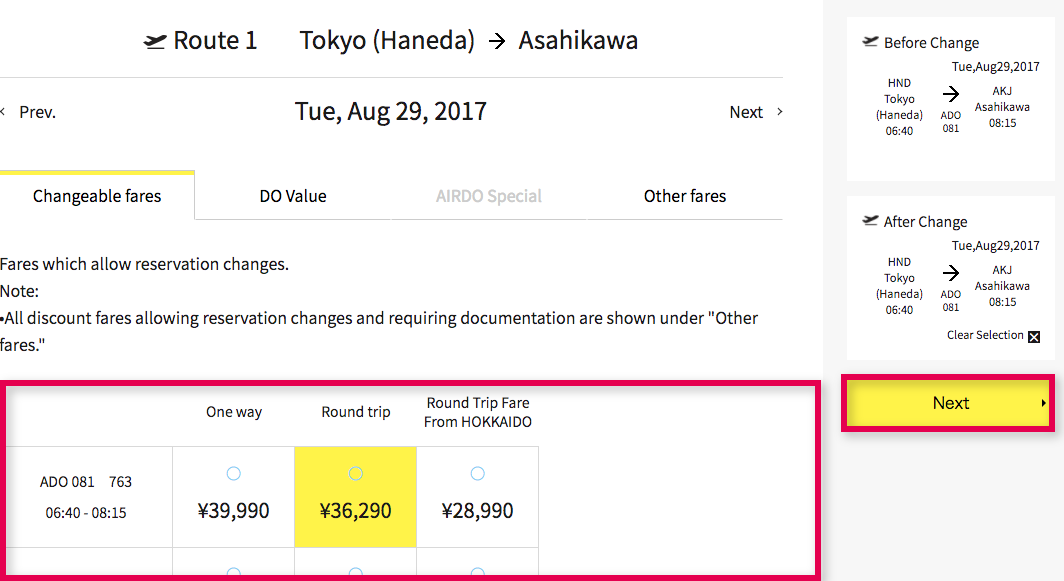Click the airplane icon next to Before Change
Viewport: 1064px width, 581px height.
click(x=870, y=42)
